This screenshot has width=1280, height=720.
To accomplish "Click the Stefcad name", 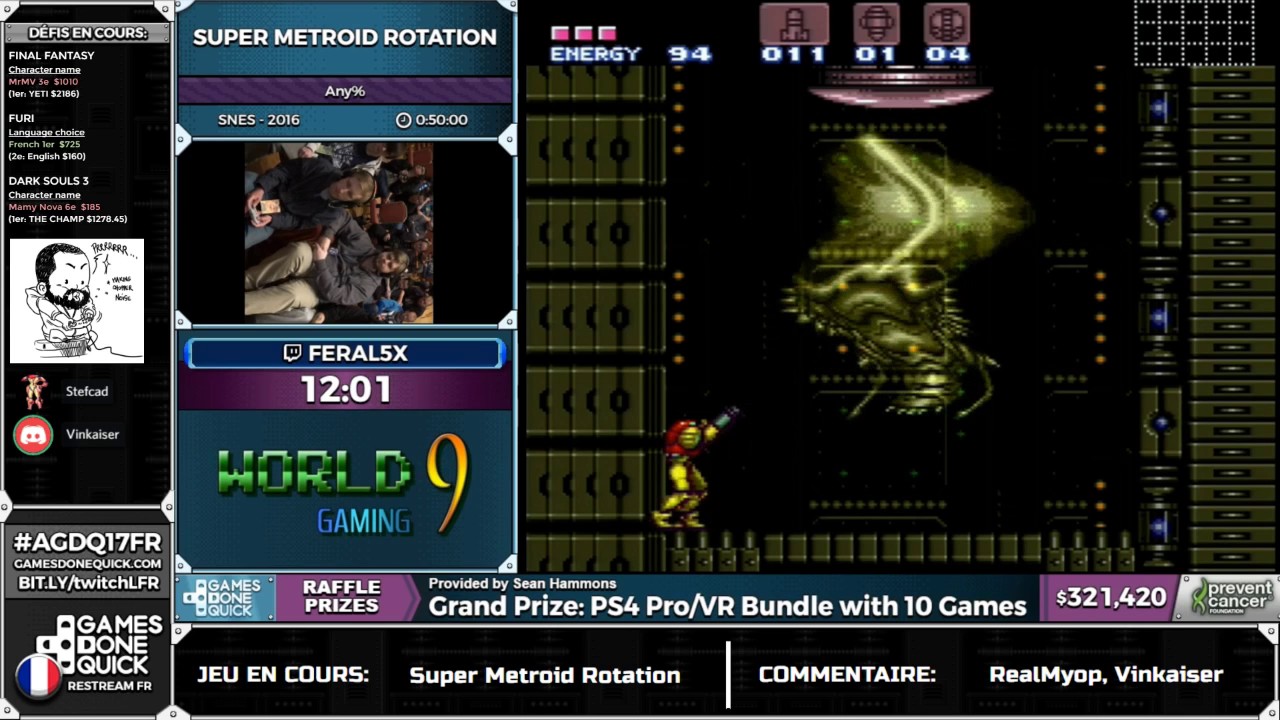I will [x=87, y=392].
